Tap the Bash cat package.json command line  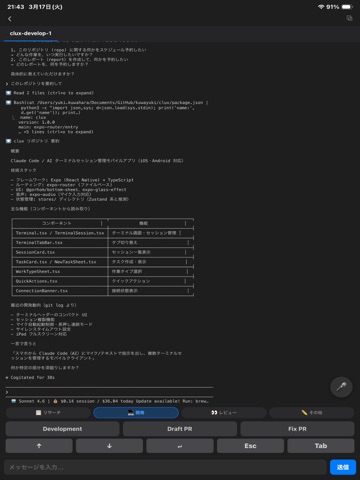pyautogui.click(x=107, y=103)
